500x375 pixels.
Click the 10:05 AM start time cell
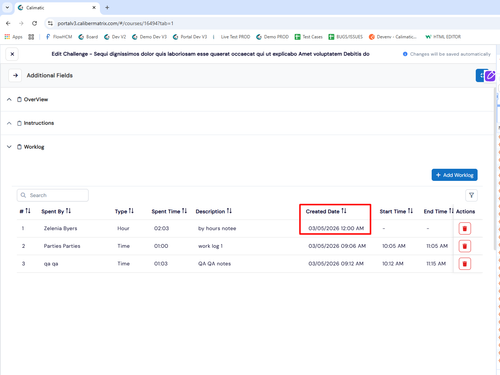[x=394, y=246]
